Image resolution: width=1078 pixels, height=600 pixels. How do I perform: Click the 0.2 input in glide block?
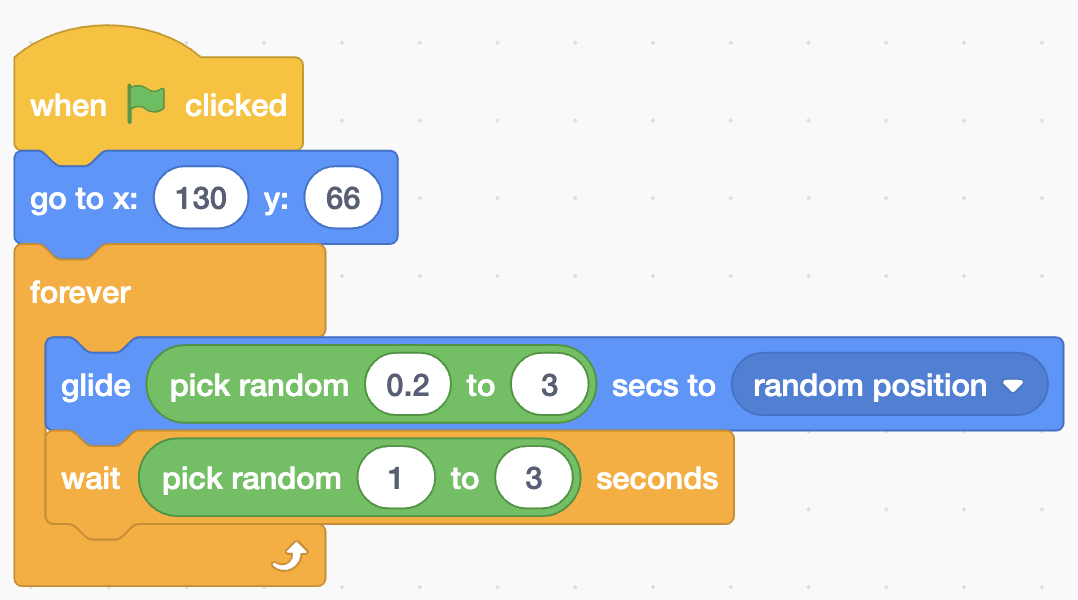pyautogui.click(x=408, y=384)
